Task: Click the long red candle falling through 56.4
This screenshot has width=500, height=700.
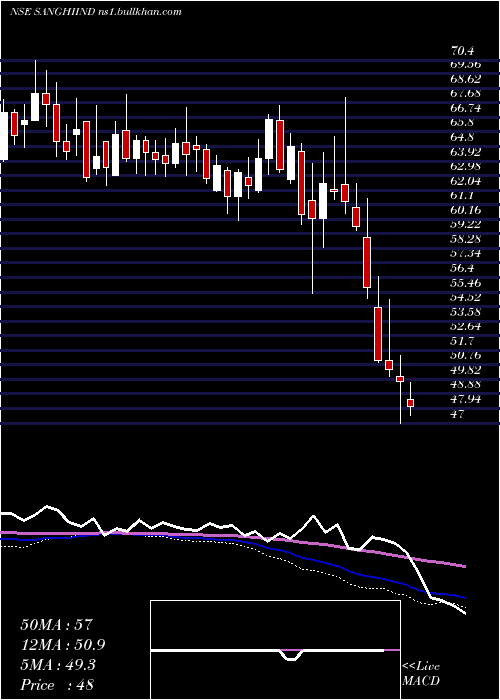Action: click(367, 262)
